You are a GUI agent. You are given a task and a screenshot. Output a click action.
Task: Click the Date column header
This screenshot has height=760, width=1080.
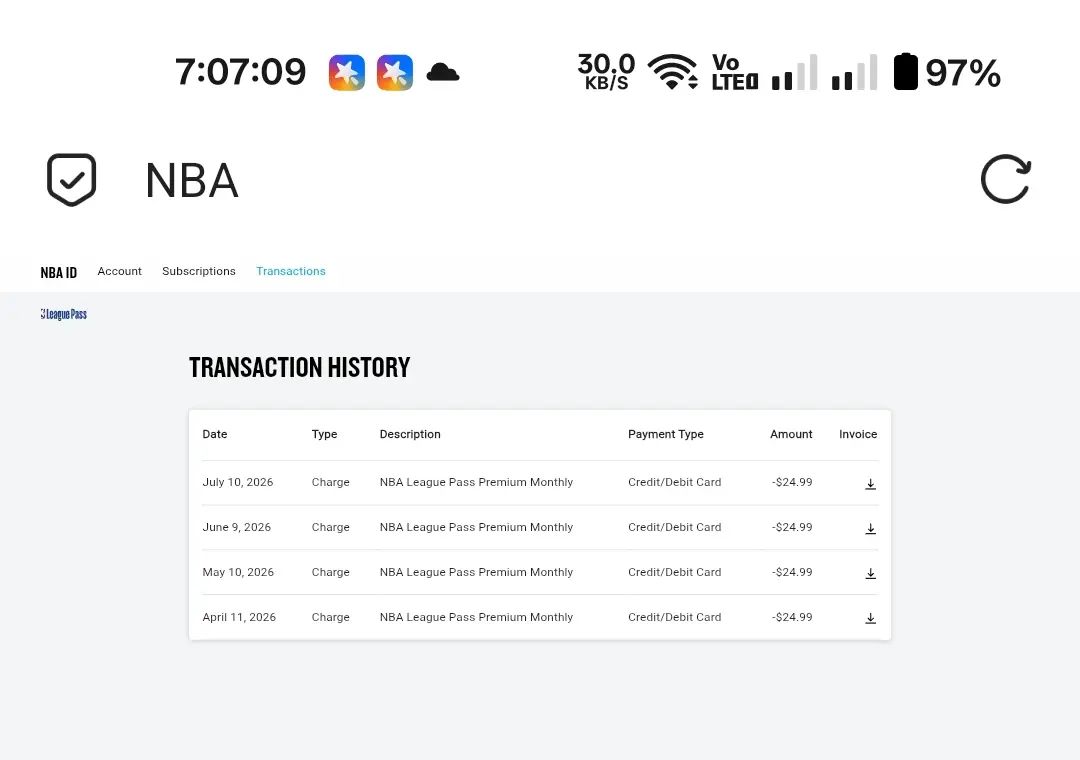pos(215,434)
